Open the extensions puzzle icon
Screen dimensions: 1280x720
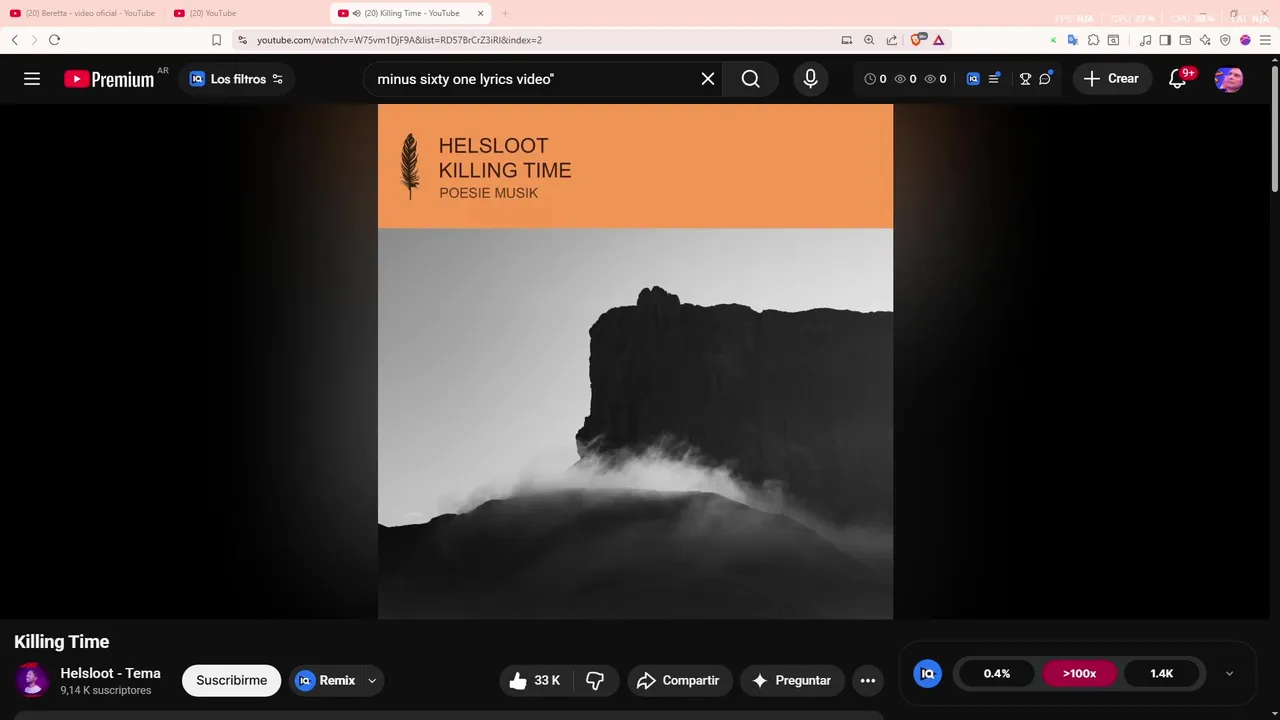(1093, 40)
